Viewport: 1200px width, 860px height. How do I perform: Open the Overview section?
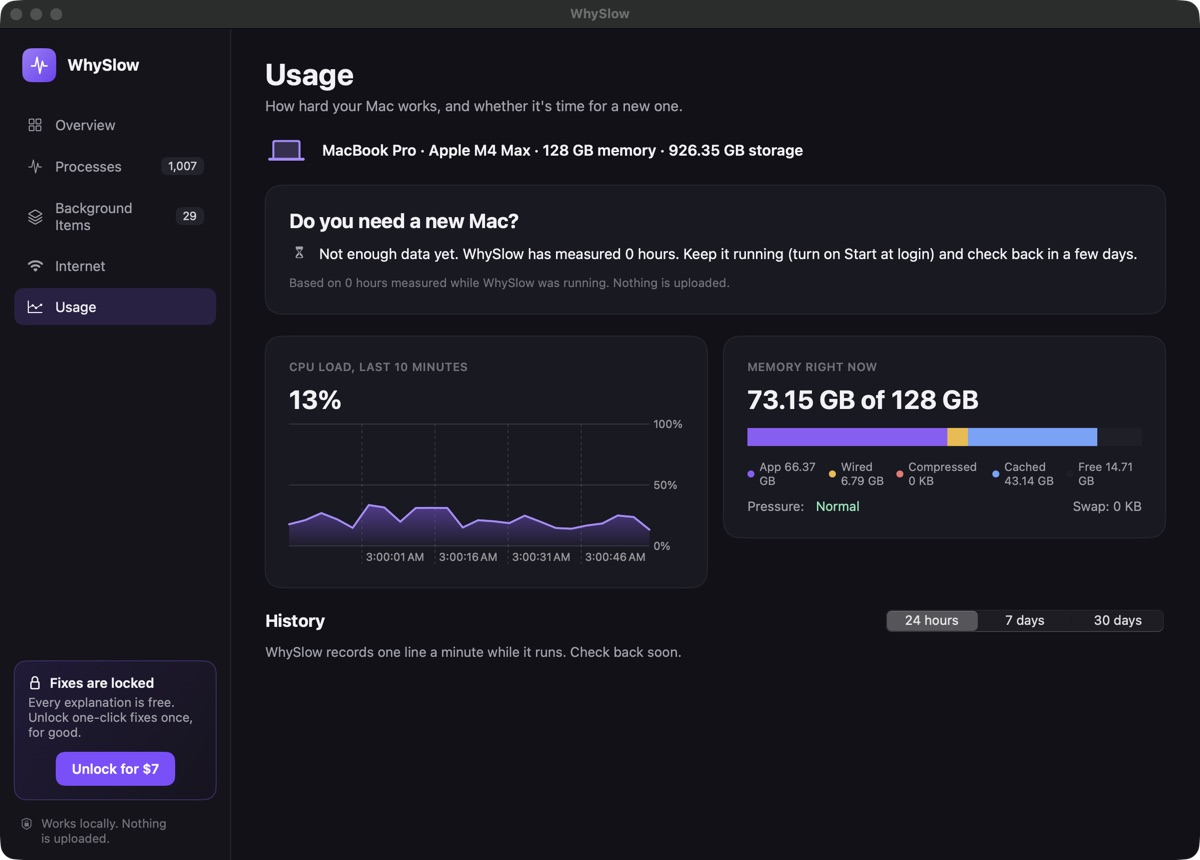coord(115,125)
